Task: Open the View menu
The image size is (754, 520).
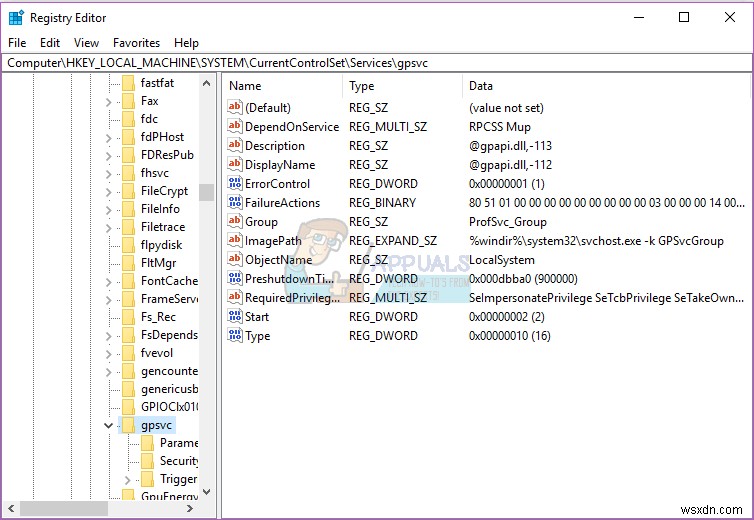Action: tap(86, 43)
